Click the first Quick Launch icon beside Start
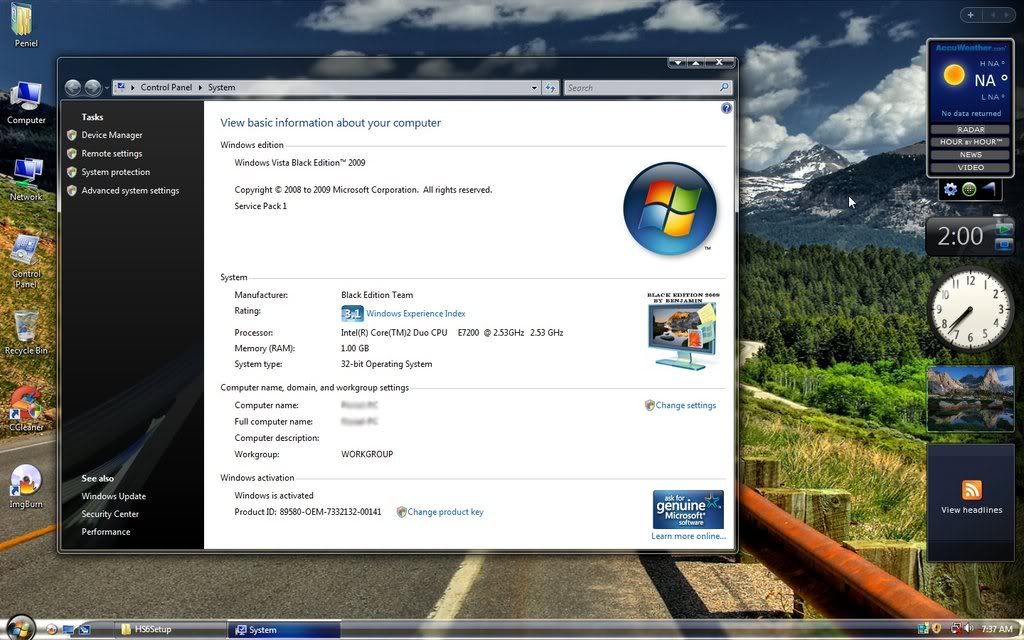Image resolution: width=1024 pixels, height=640 pixels. [x=52, y=630]
